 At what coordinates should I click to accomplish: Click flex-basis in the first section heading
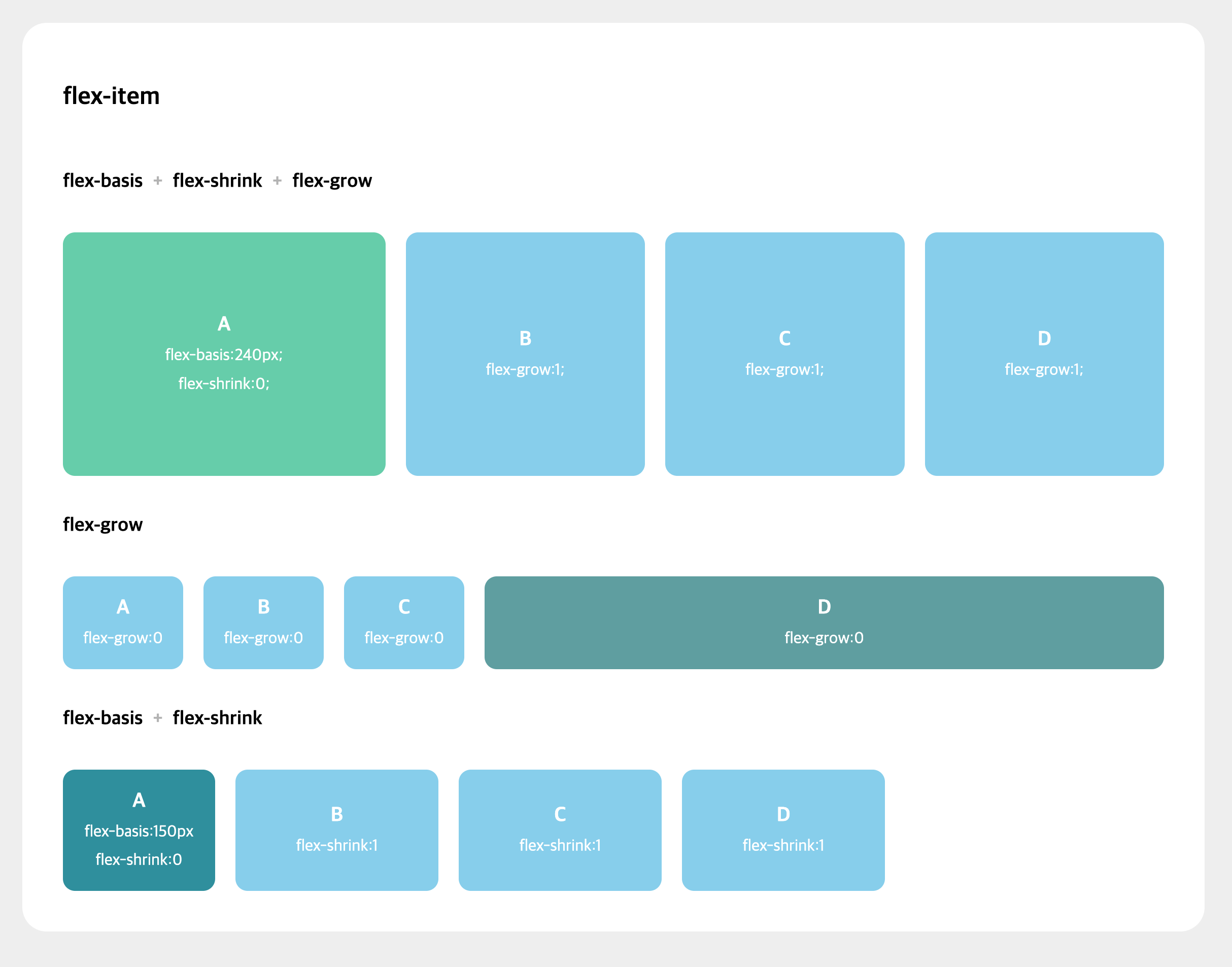tap(102, 181)
